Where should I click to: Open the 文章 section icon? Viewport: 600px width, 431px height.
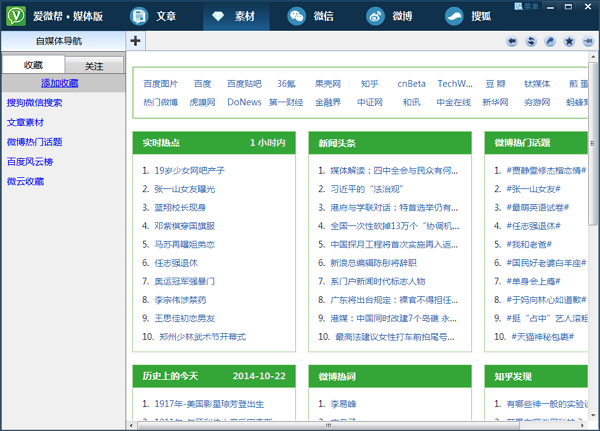pyautogui.click(x=139, y=16)
